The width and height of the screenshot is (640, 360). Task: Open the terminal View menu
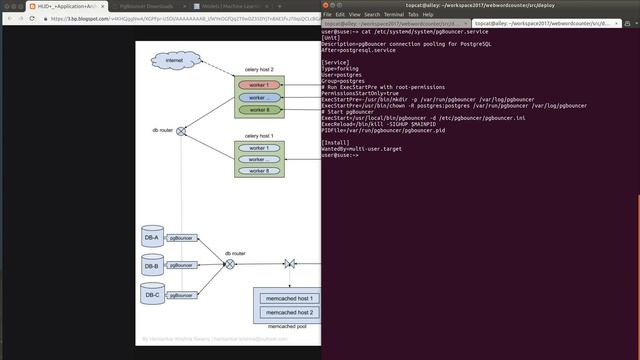point(354,14)
